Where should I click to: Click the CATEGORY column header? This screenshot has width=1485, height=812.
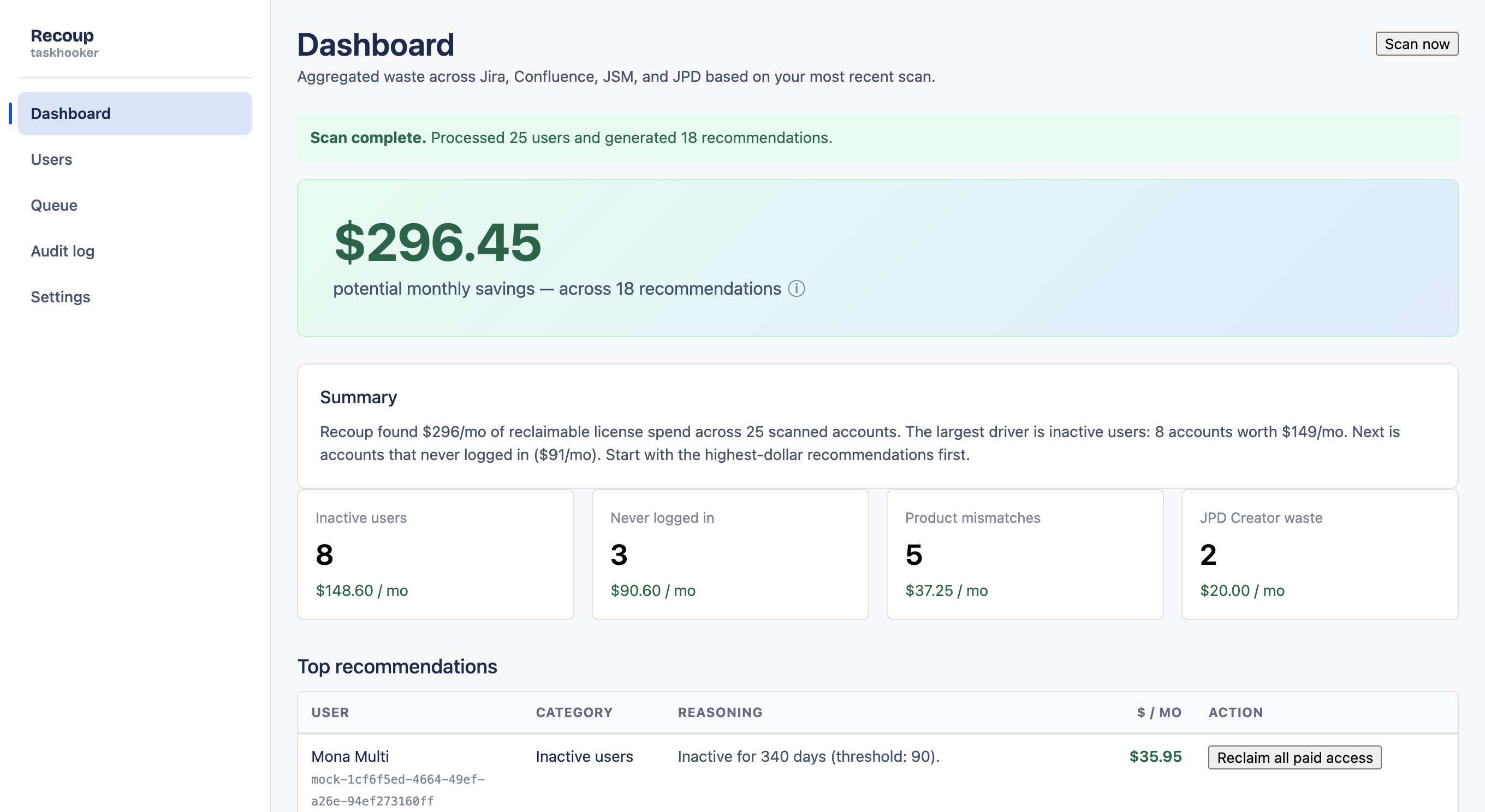coord(574,712)
